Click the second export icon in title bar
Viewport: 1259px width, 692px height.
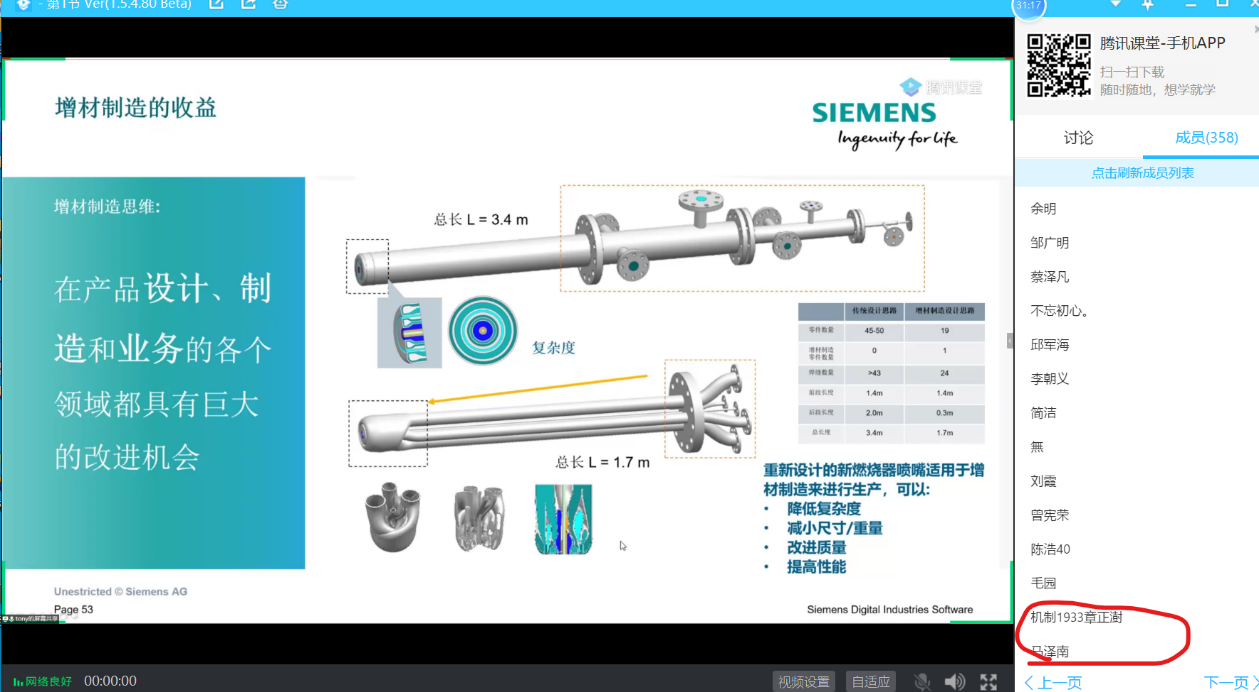(x=248, y=4)
